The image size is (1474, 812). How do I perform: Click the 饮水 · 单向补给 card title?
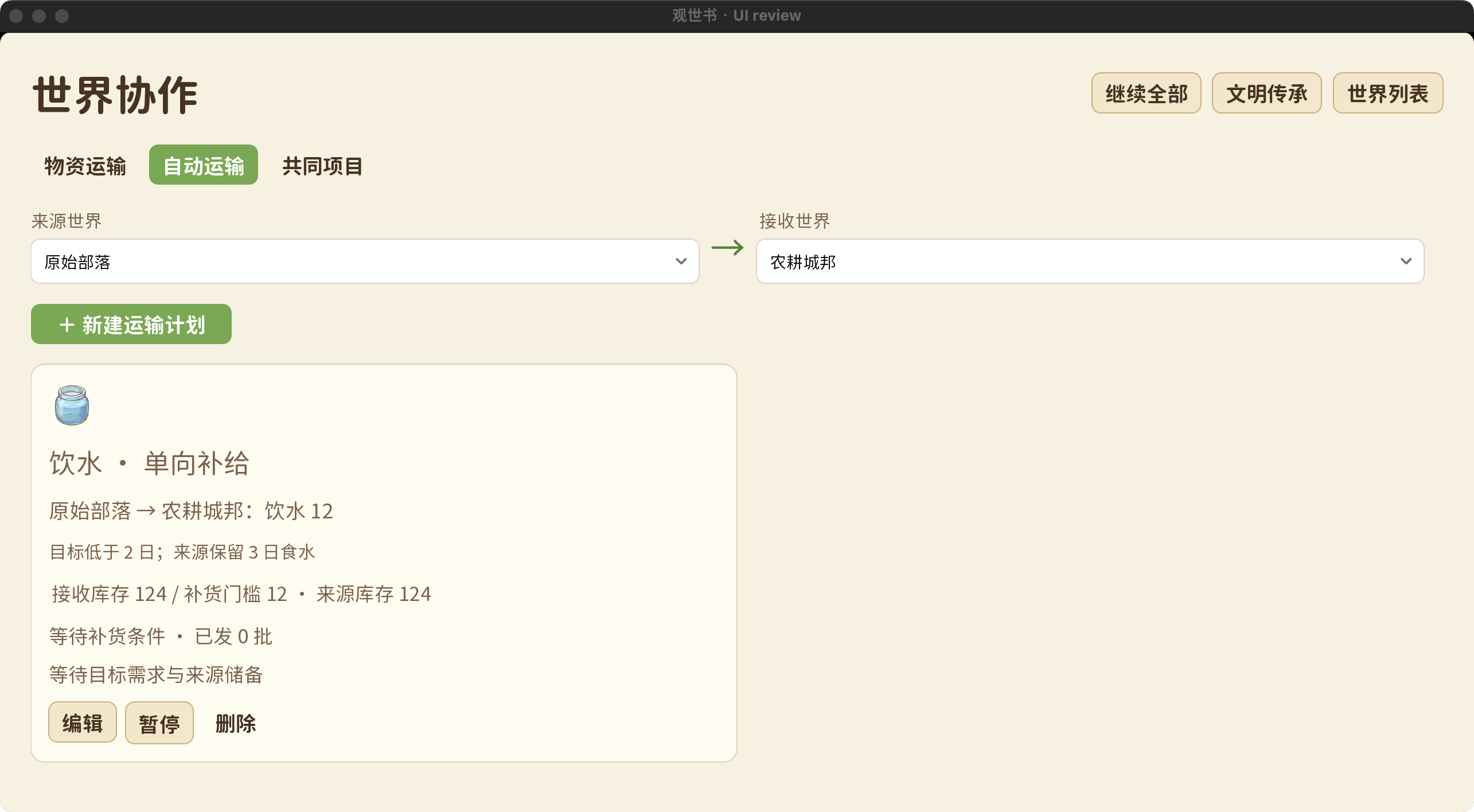click(x=149, y=463)
